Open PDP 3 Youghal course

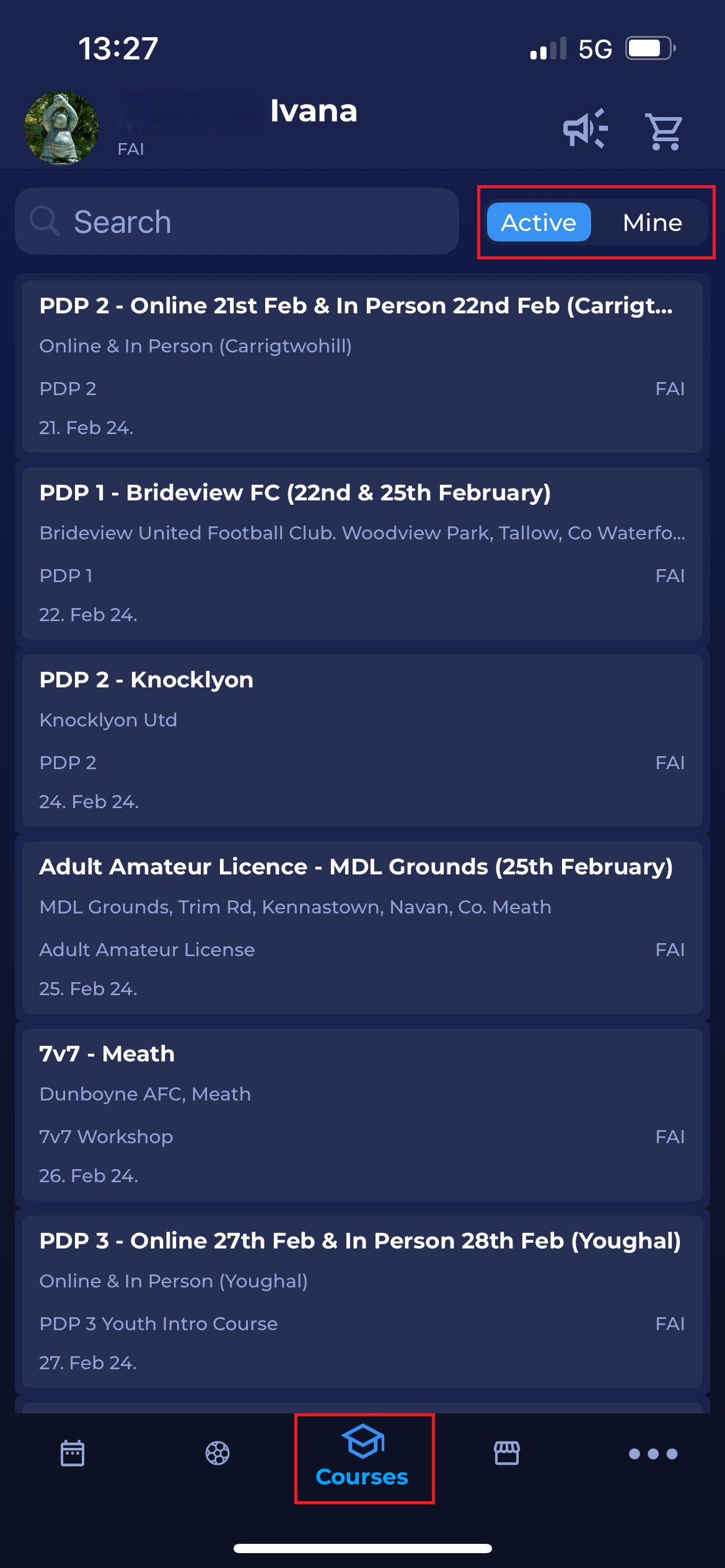click(362, 1301)
